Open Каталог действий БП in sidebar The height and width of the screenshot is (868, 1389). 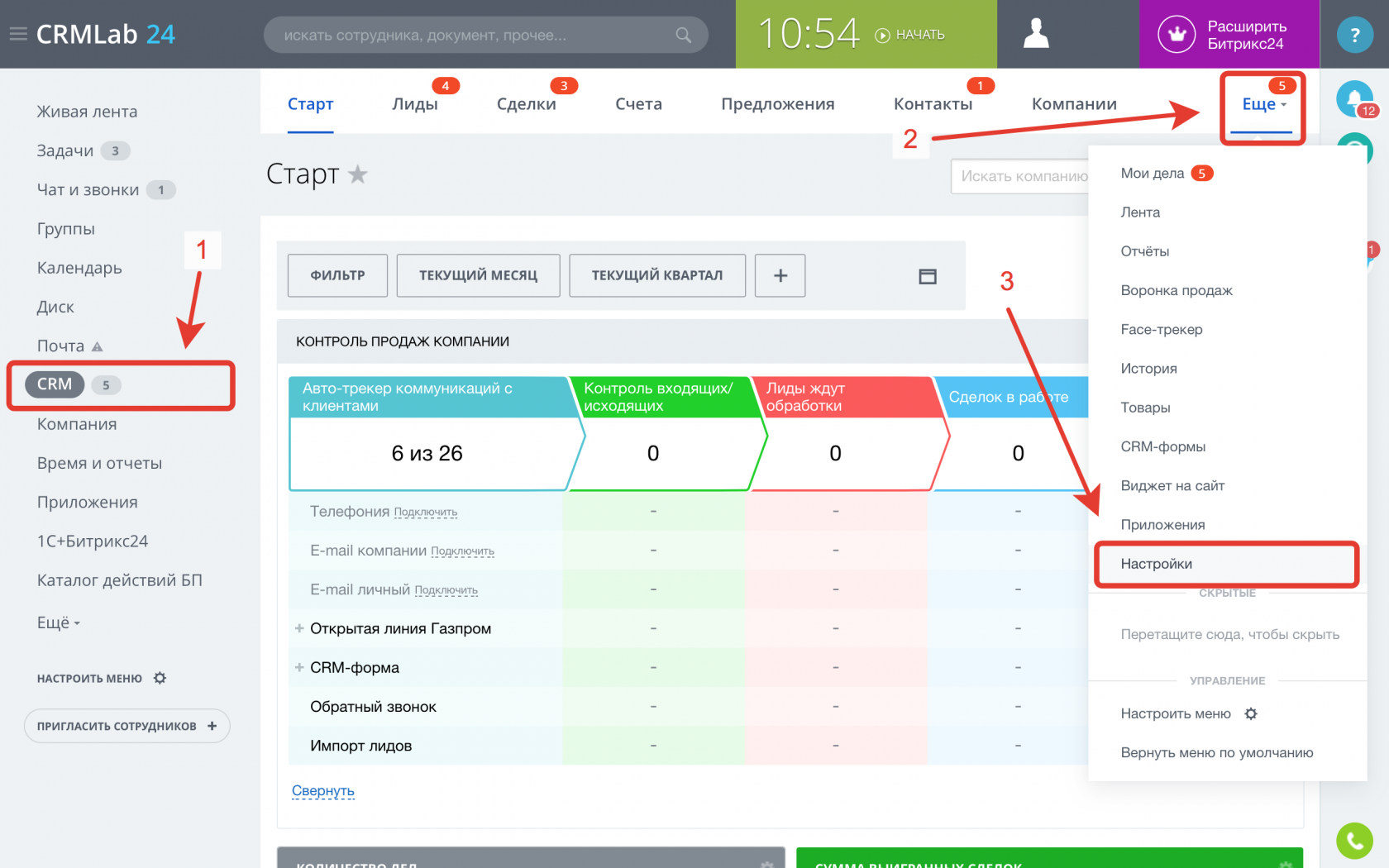coord(120,580)
